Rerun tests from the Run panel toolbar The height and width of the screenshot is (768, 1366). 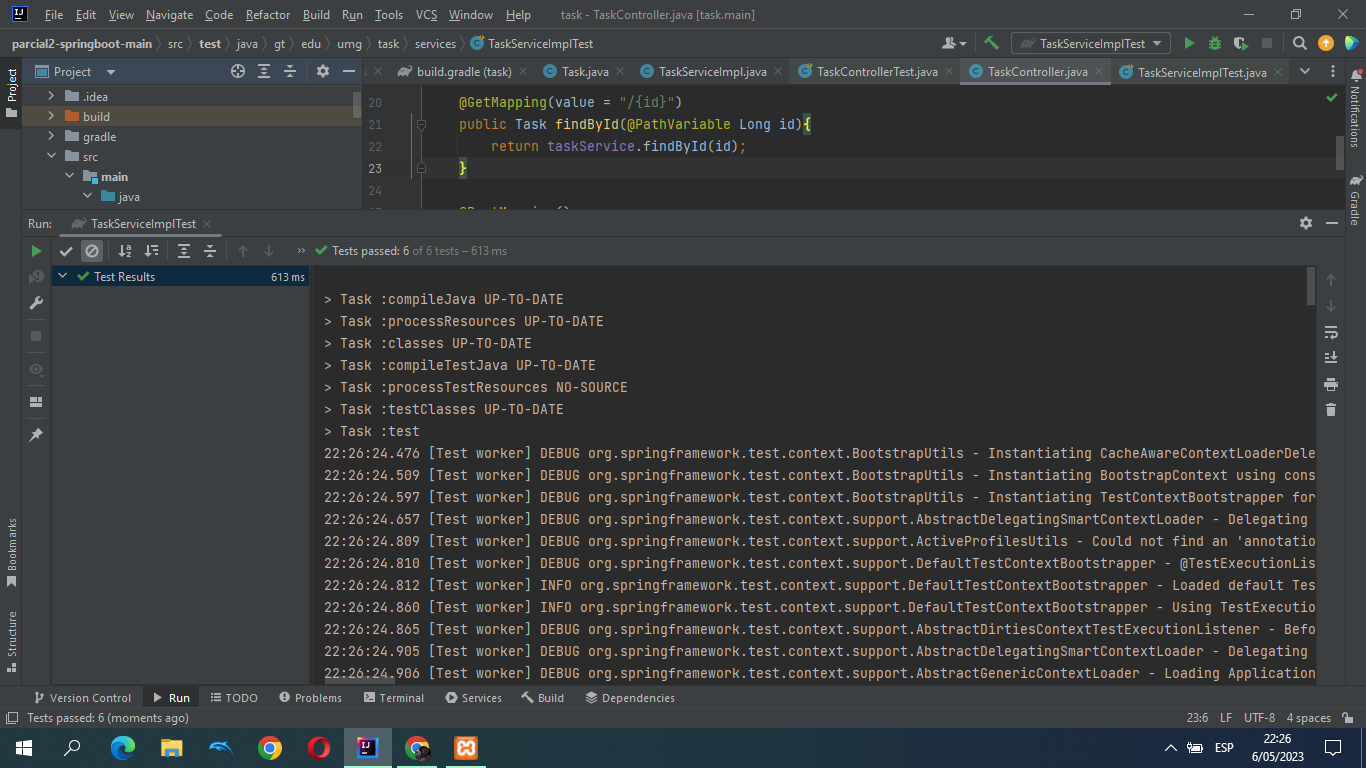click(x=36, y=251)
